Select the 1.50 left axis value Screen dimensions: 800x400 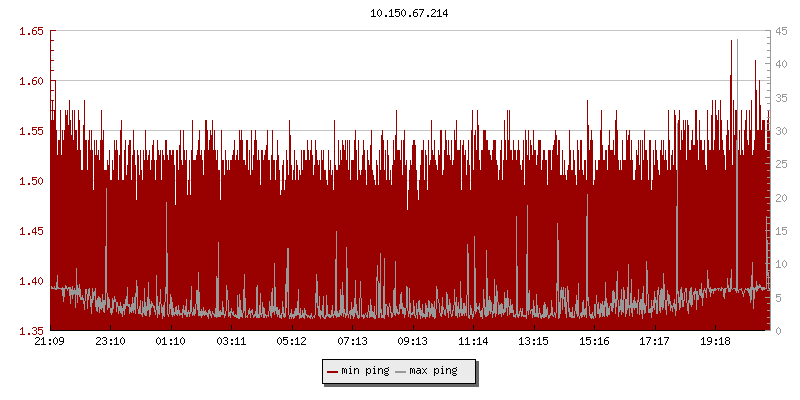tap(32, 181)
